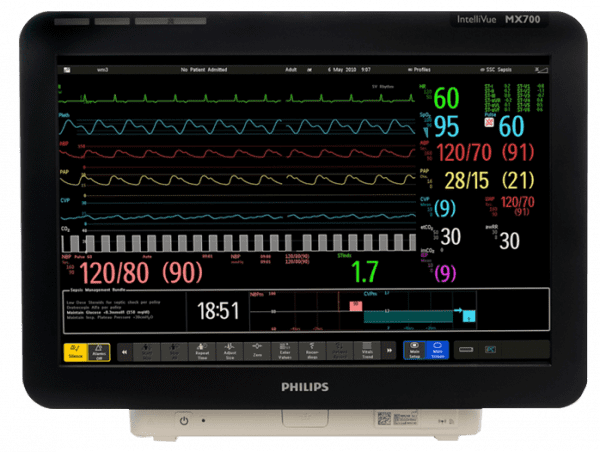Select the Repeat Time SmartKey
The width and height of the screenshot is (600, 452).
click(202, 352)
